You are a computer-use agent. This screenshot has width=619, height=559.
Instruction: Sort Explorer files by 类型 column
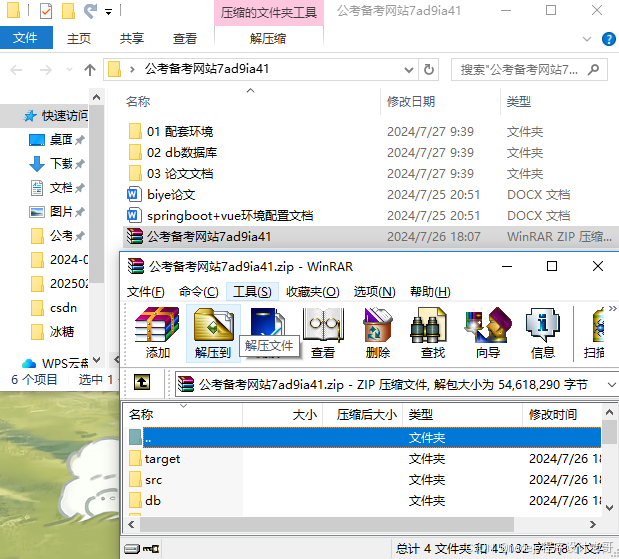pos(519,102)
